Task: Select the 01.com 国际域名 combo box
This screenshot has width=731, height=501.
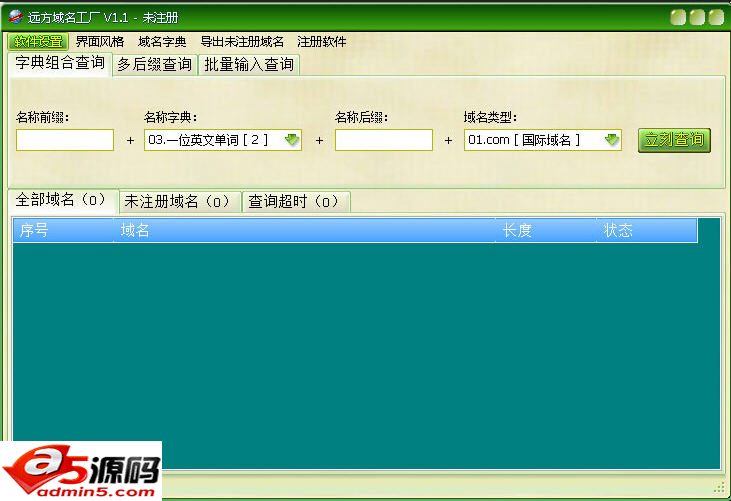Action: click(543, 140)
